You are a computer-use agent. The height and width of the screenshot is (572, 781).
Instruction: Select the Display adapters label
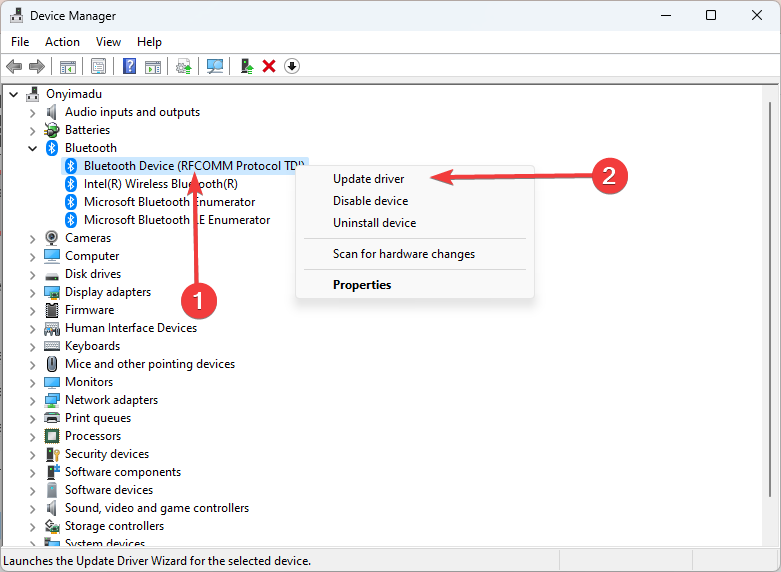(x=108, y=292)
